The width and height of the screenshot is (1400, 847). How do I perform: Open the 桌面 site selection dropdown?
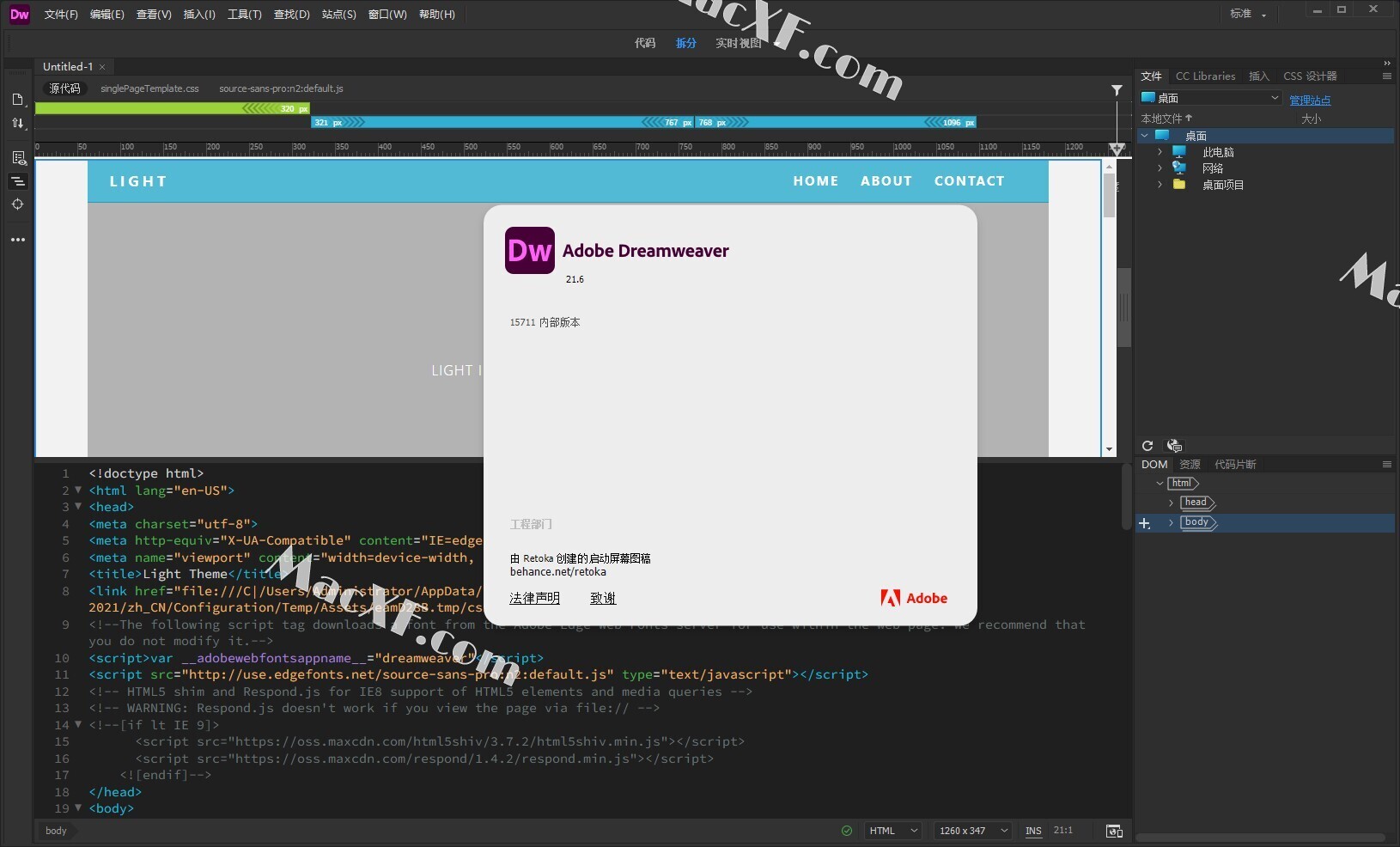tap(1211, 98)
